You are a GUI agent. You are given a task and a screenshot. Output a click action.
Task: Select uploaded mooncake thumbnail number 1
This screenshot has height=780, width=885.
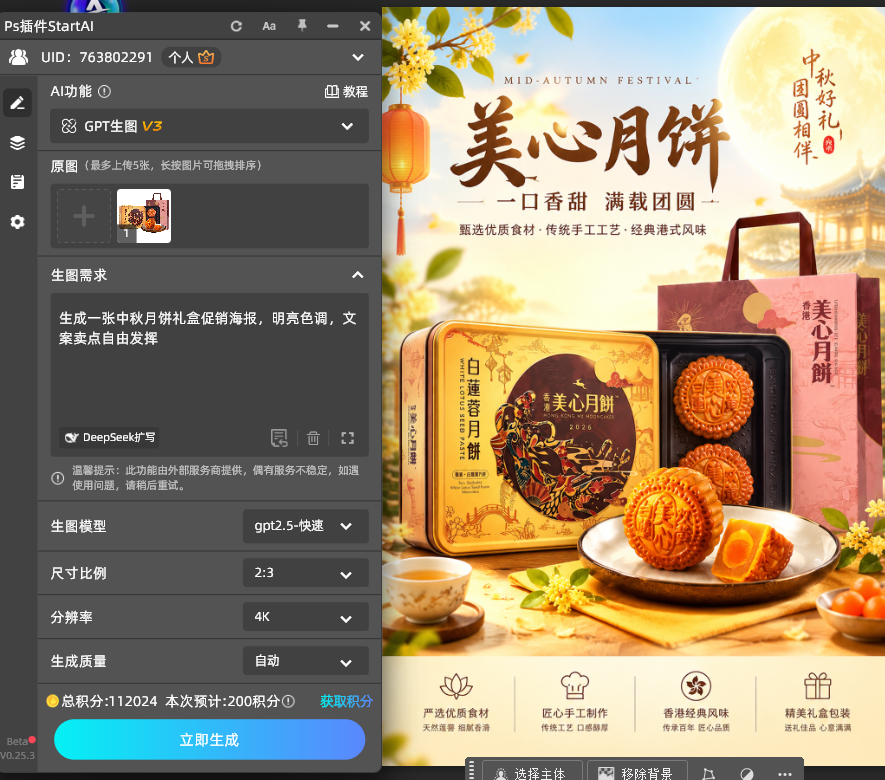[x=144, y=216]
